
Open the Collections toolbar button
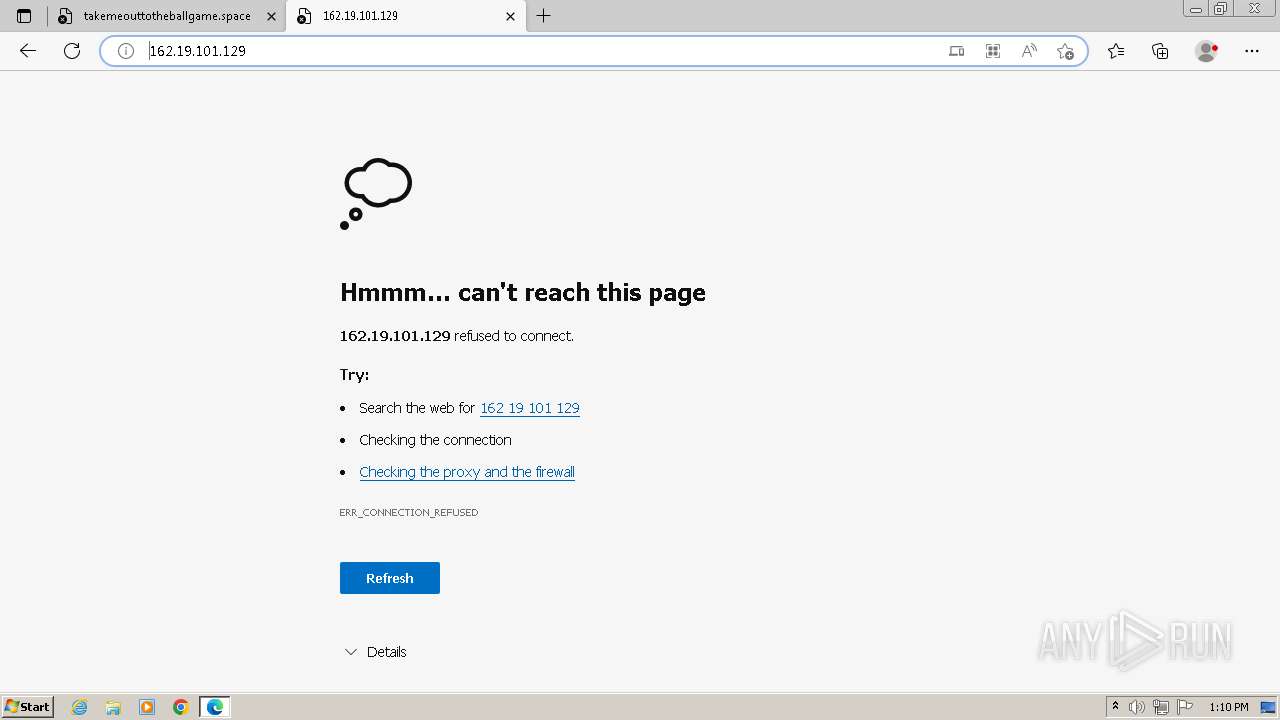[x=1160, y=51]
